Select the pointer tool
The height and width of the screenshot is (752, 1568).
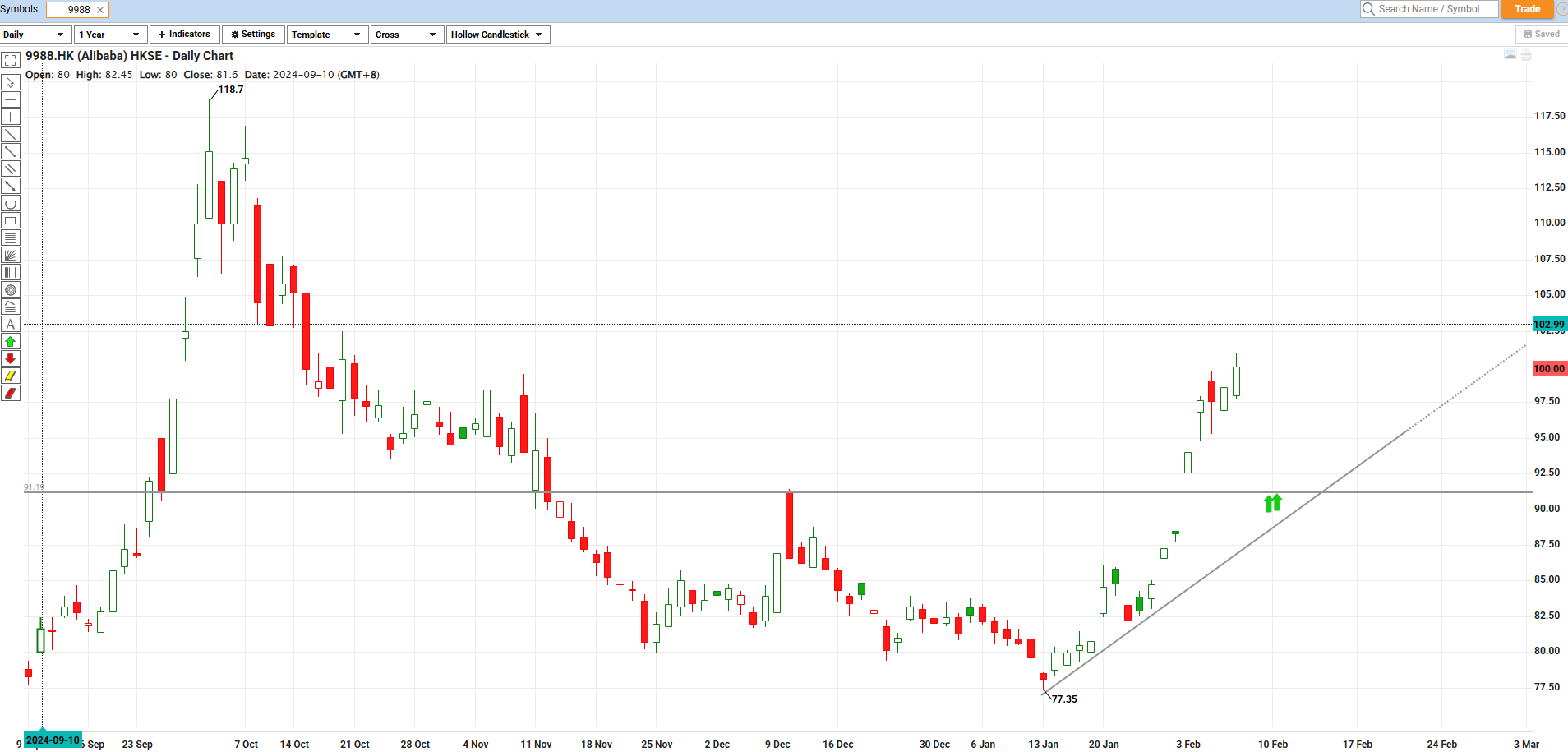click(11, 82)
